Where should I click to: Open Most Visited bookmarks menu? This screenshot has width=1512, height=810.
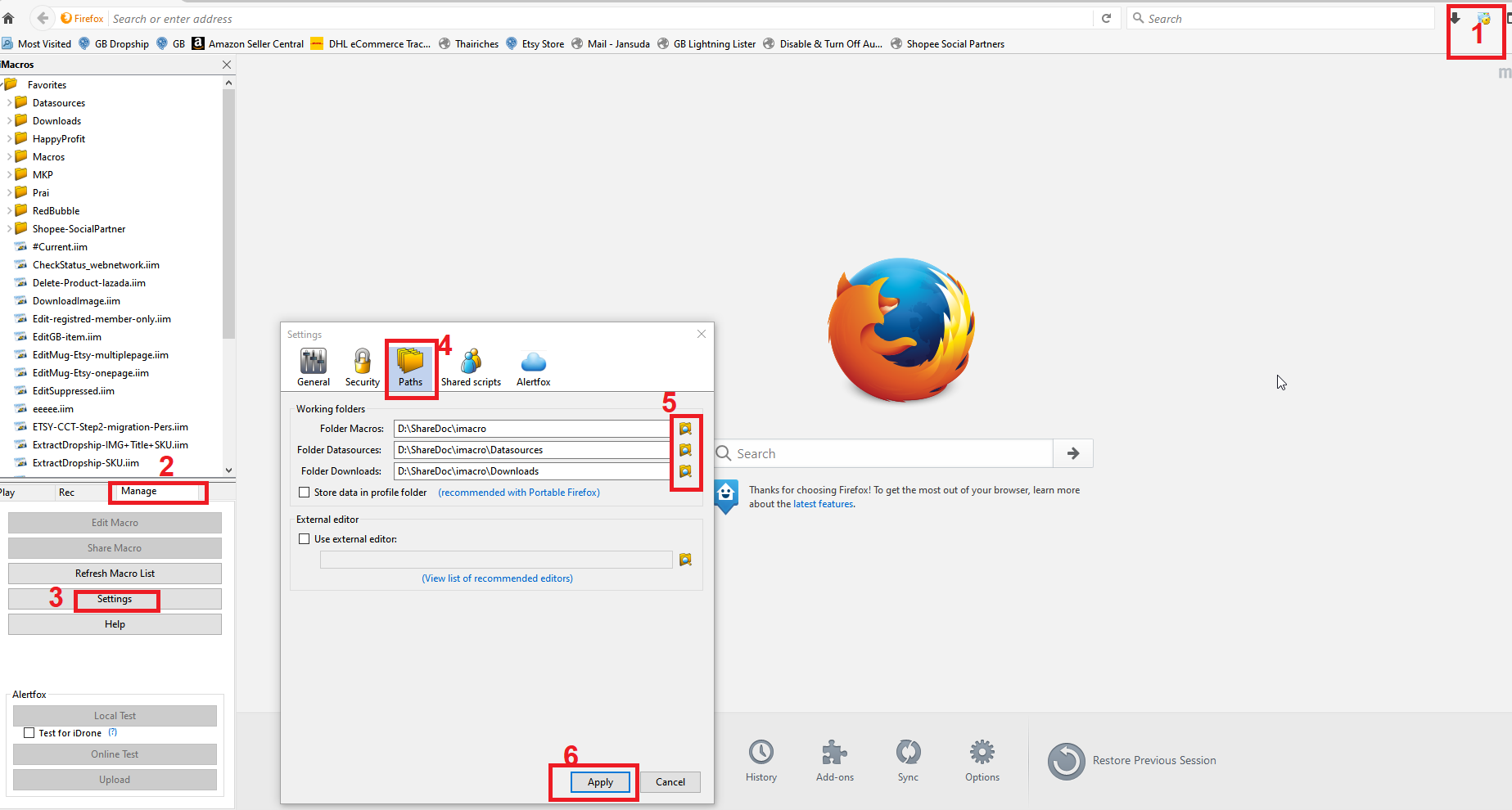(37, 44)
